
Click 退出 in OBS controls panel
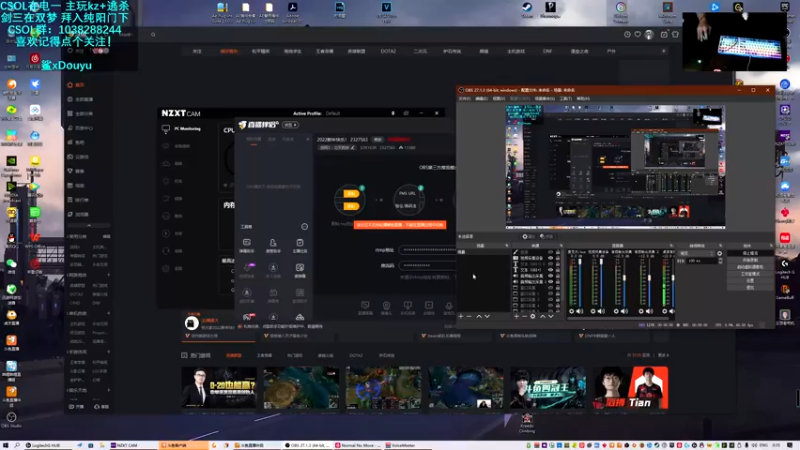coord(751,287)
